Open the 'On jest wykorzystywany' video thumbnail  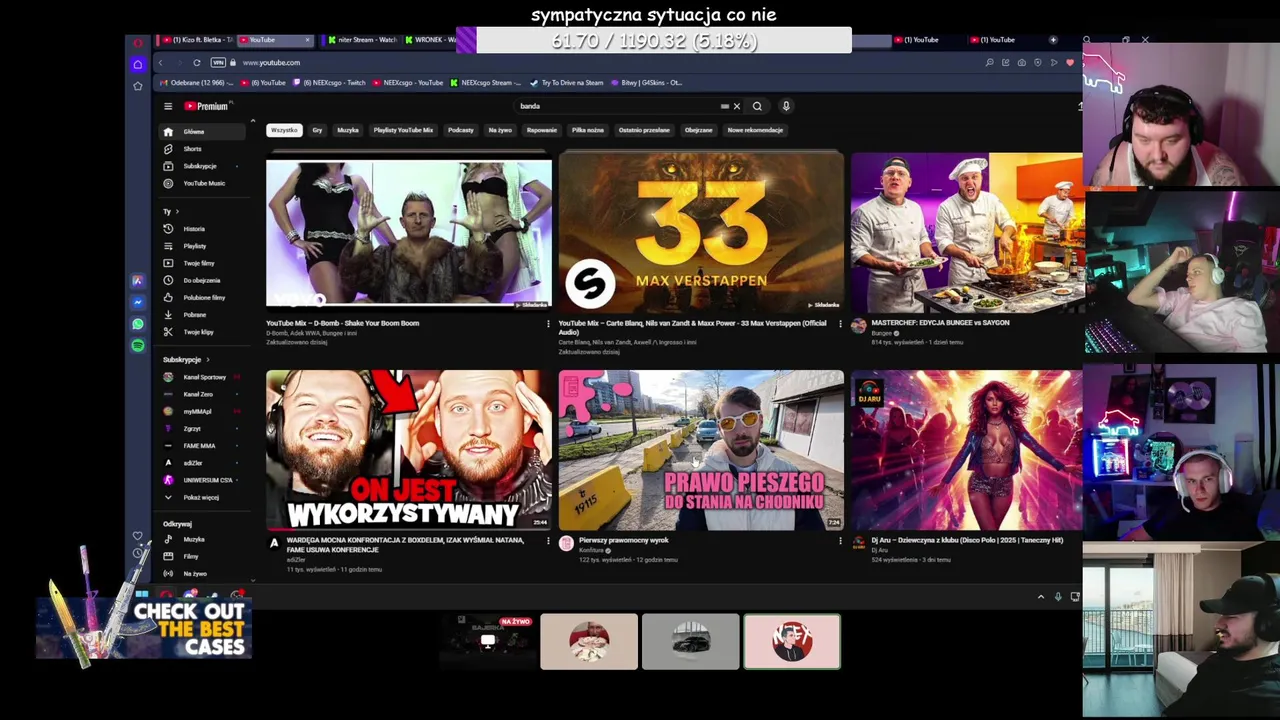(x=408, y=450)
